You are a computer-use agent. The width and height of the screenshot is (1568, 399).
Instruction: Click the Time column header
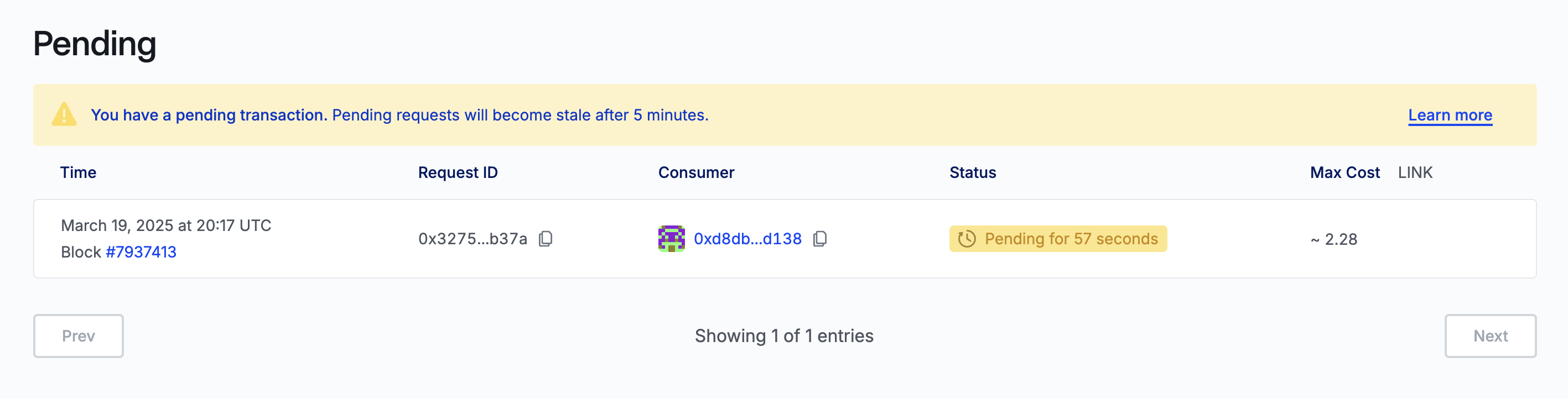(x=78, y=173)
